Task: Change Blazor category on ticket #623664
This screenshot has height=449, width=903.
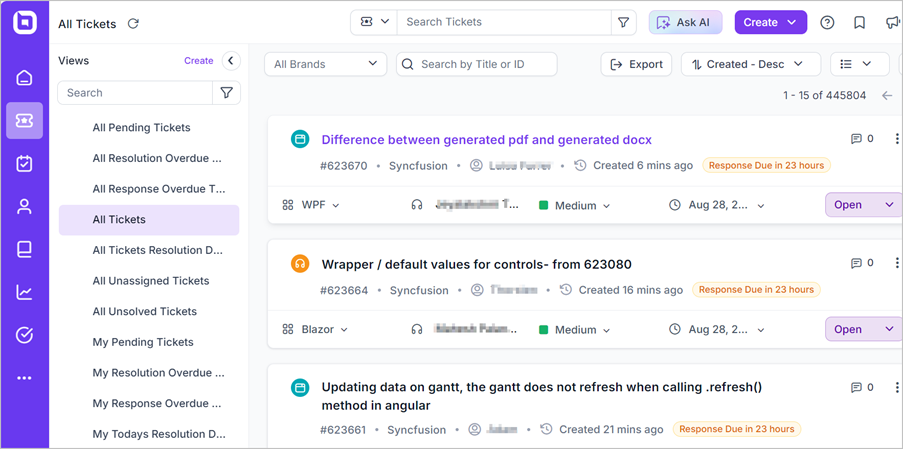Action: (x=315, y=330)
